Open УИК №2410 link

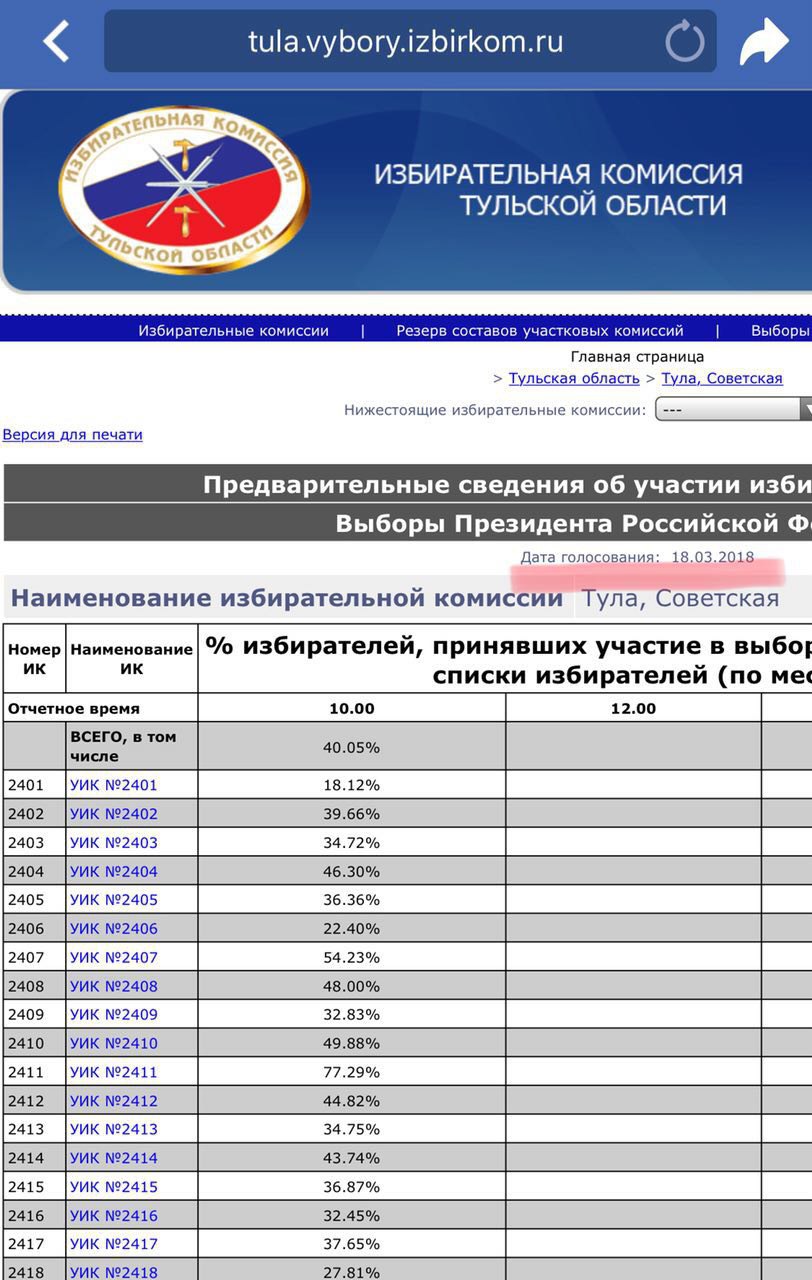click(x=114, y=1043)
